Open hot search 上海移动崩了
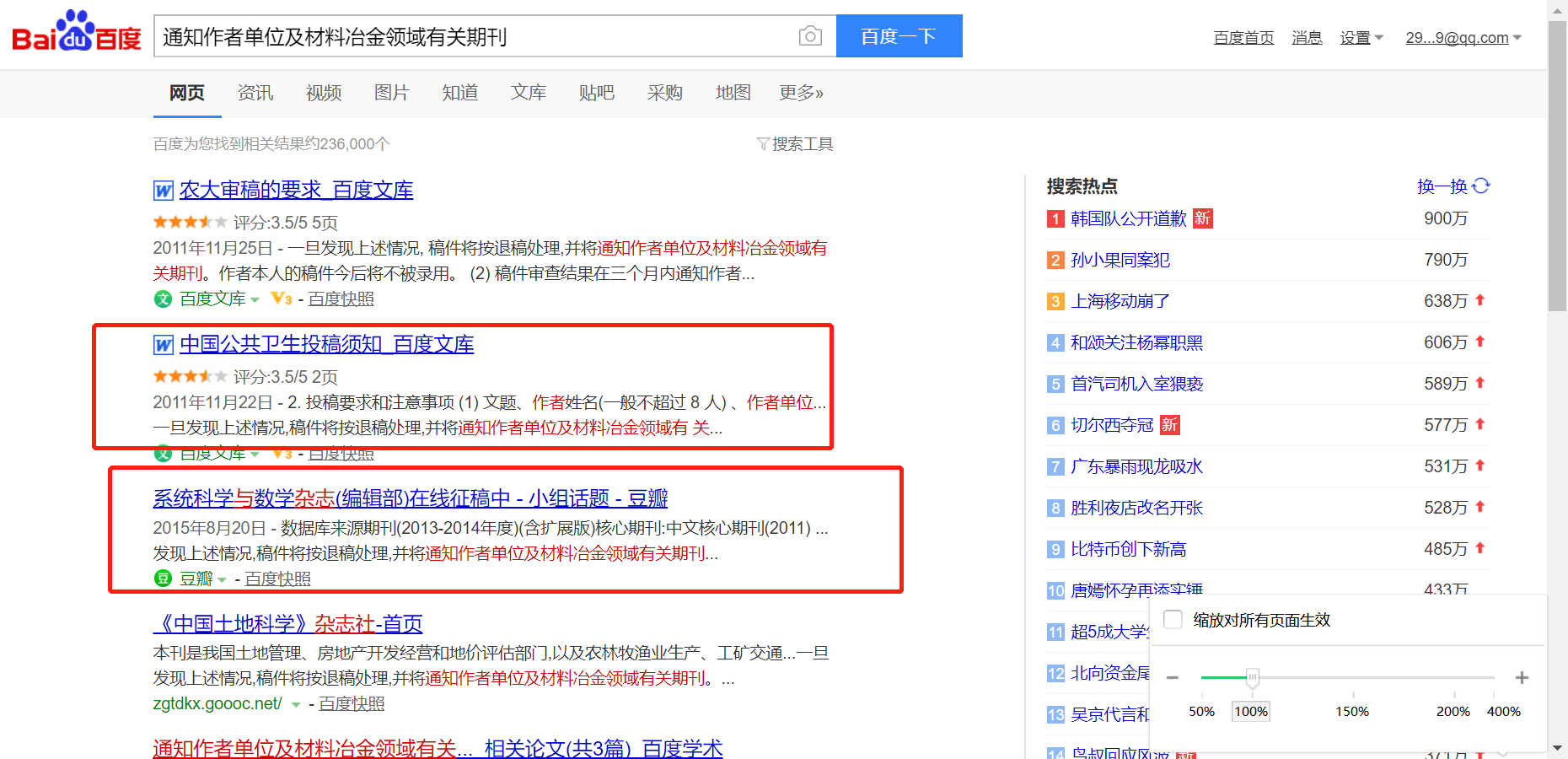The height and width of the screenshot is (759, 1568). coord(1120,301)
